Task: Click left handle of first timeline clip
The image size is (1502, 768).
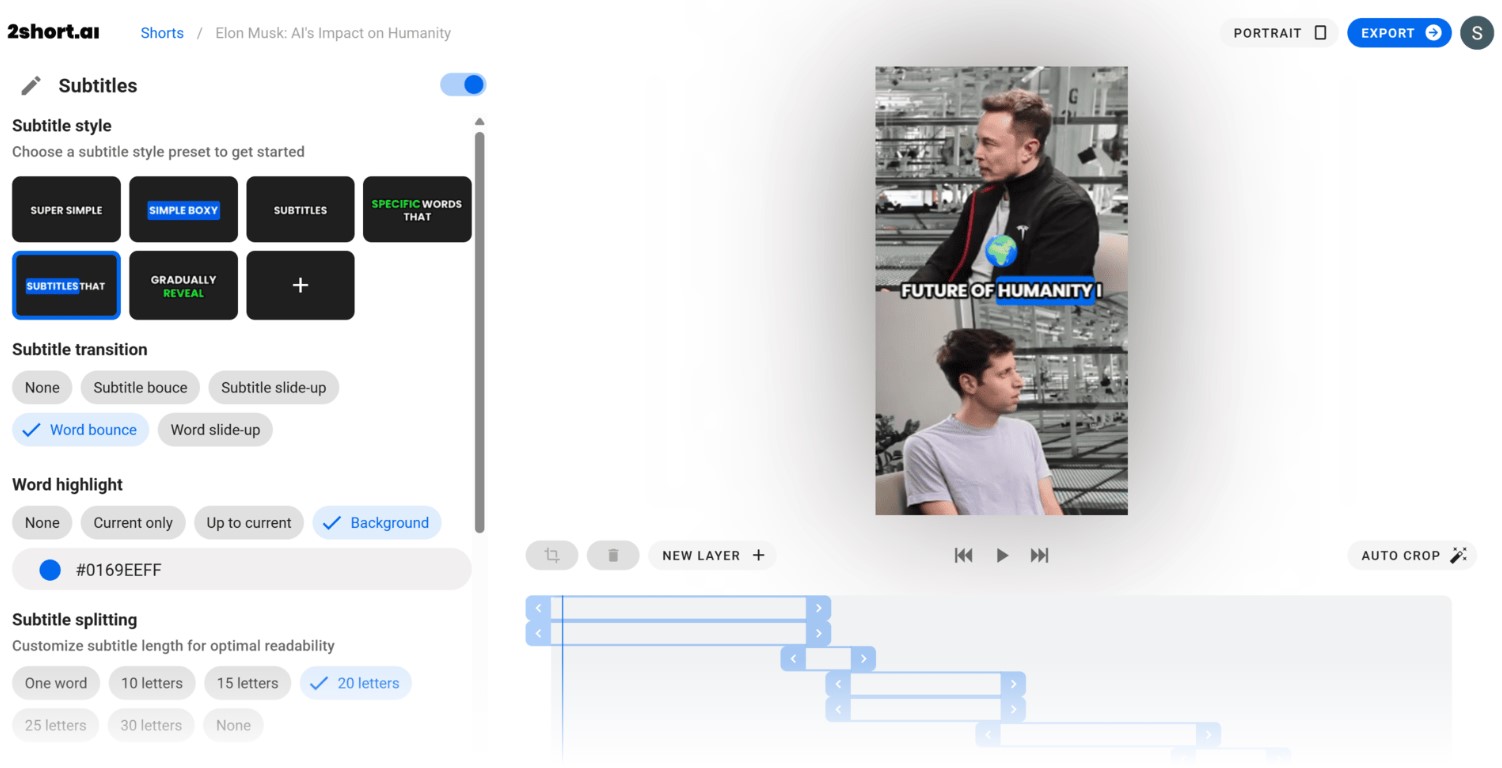Action: [538, 608]
